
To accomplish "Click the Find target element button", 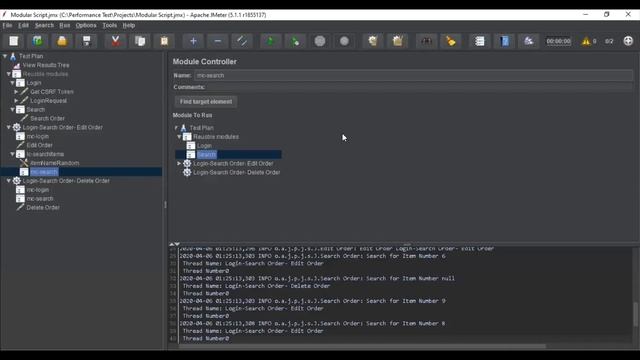I will click(x=206, y=102).
